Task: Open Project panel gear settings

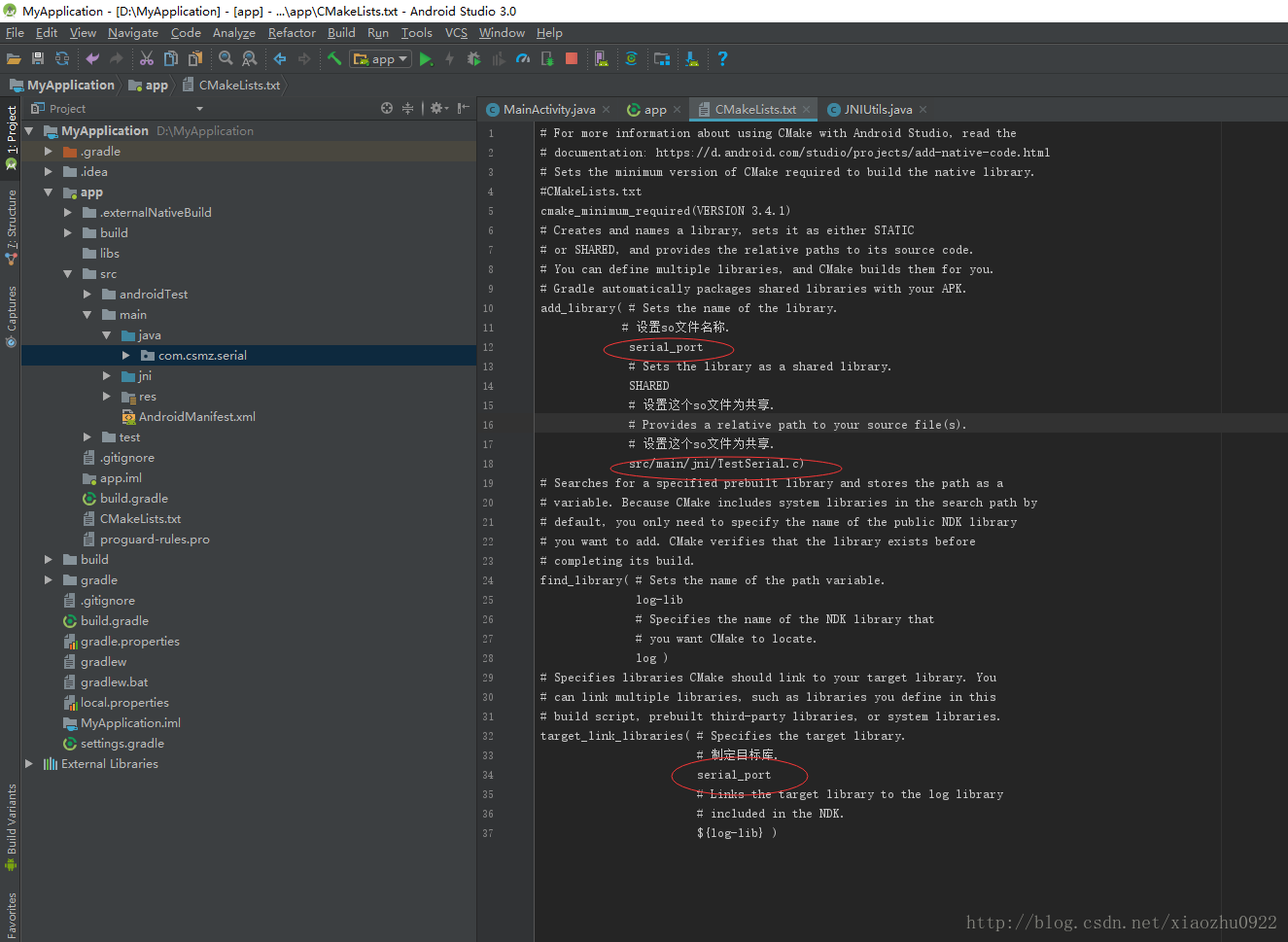Action: [x=438, y=108]
